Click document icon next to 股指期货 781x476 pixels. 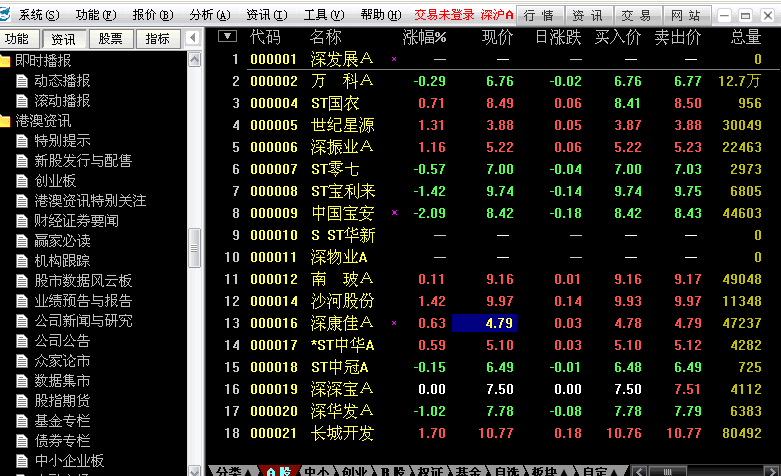[x=22, y=401]
